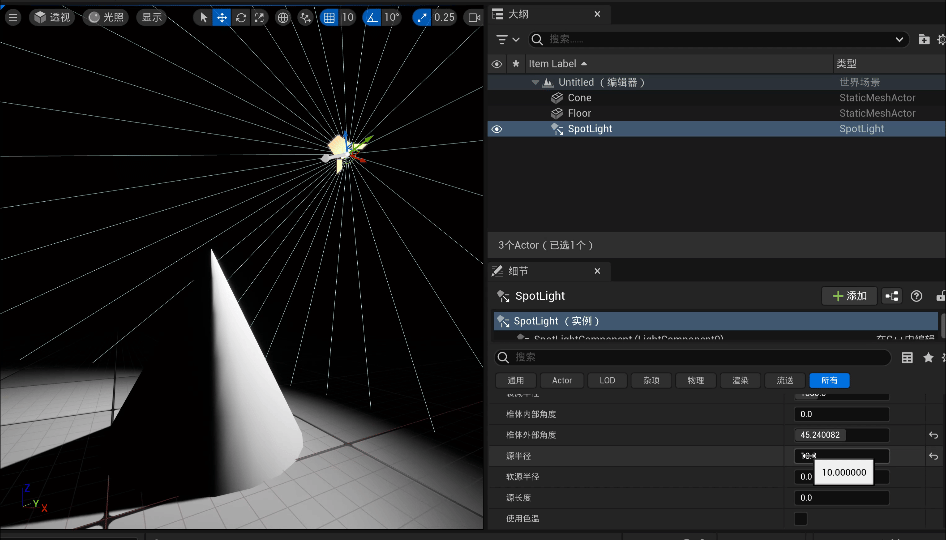Filter details by 物理 category

point(696,381)
